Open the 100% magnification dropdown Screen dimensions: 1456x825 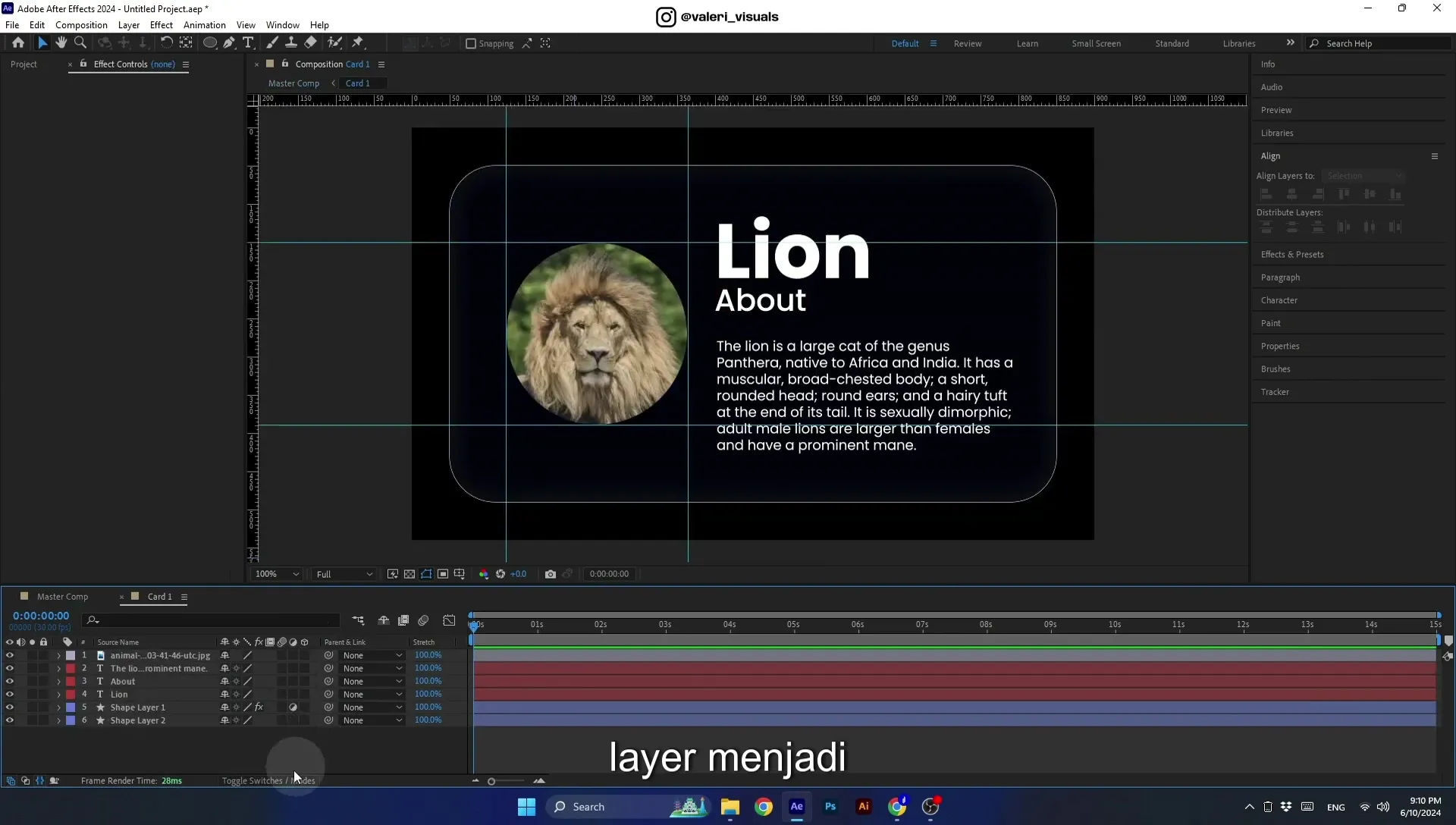pyautogui.click(x=277, y=574)
